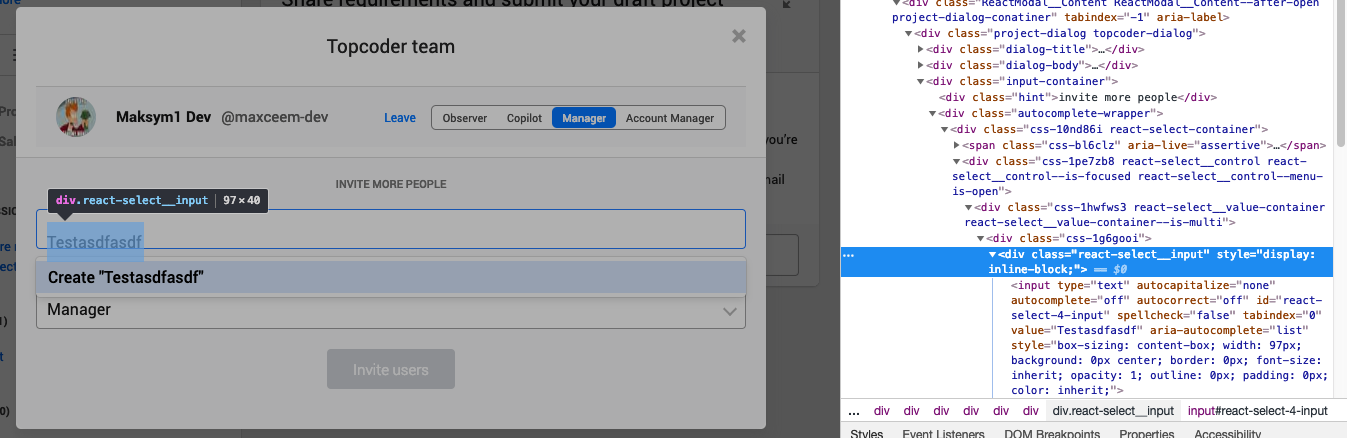Close the Topcoder team dialog
The height and width of the screenshot is (438, 1347).
739,37
